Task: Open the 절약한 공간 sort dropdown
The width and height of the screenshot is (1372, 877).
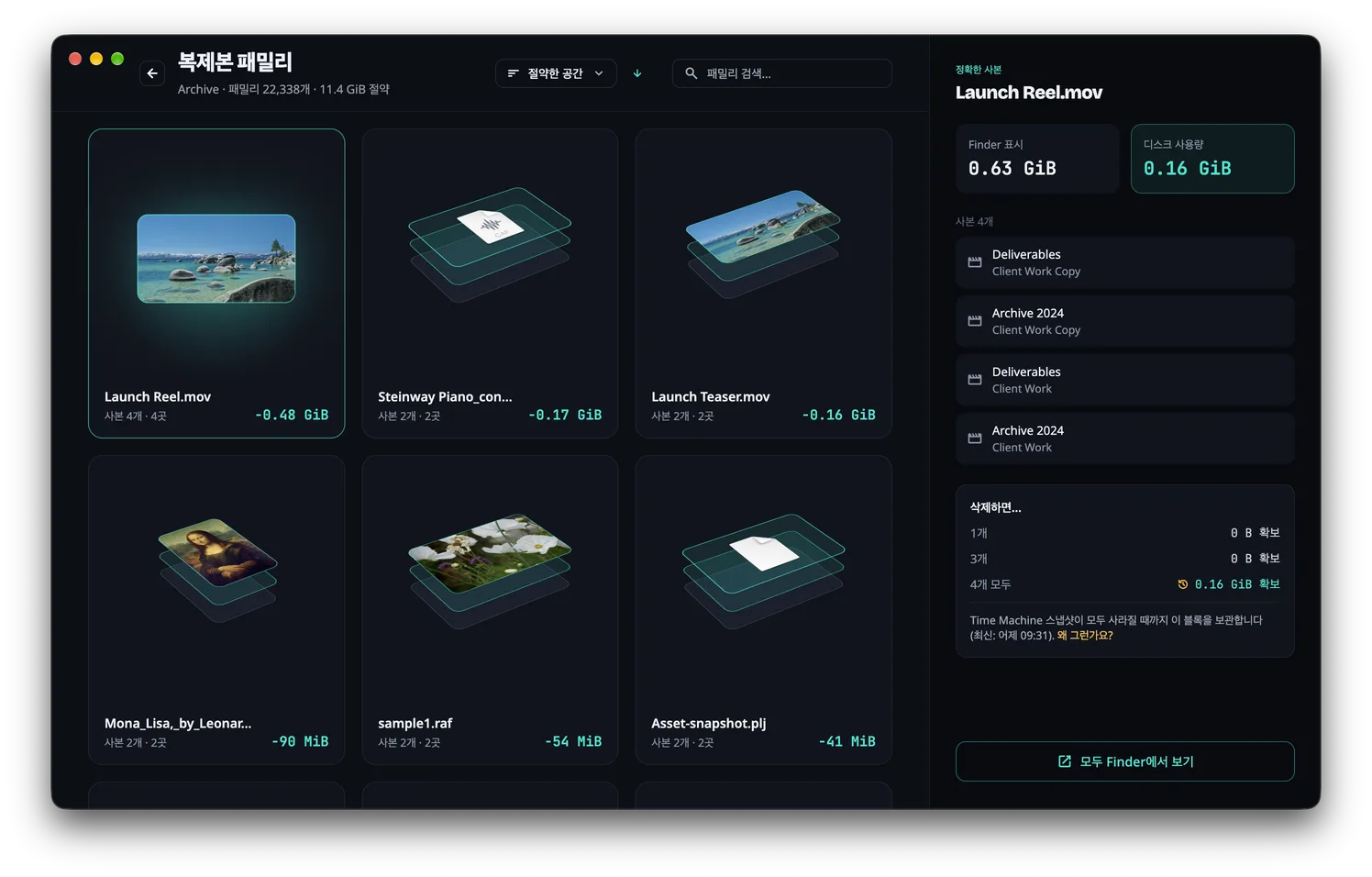Action: click(x=556, y=73)
